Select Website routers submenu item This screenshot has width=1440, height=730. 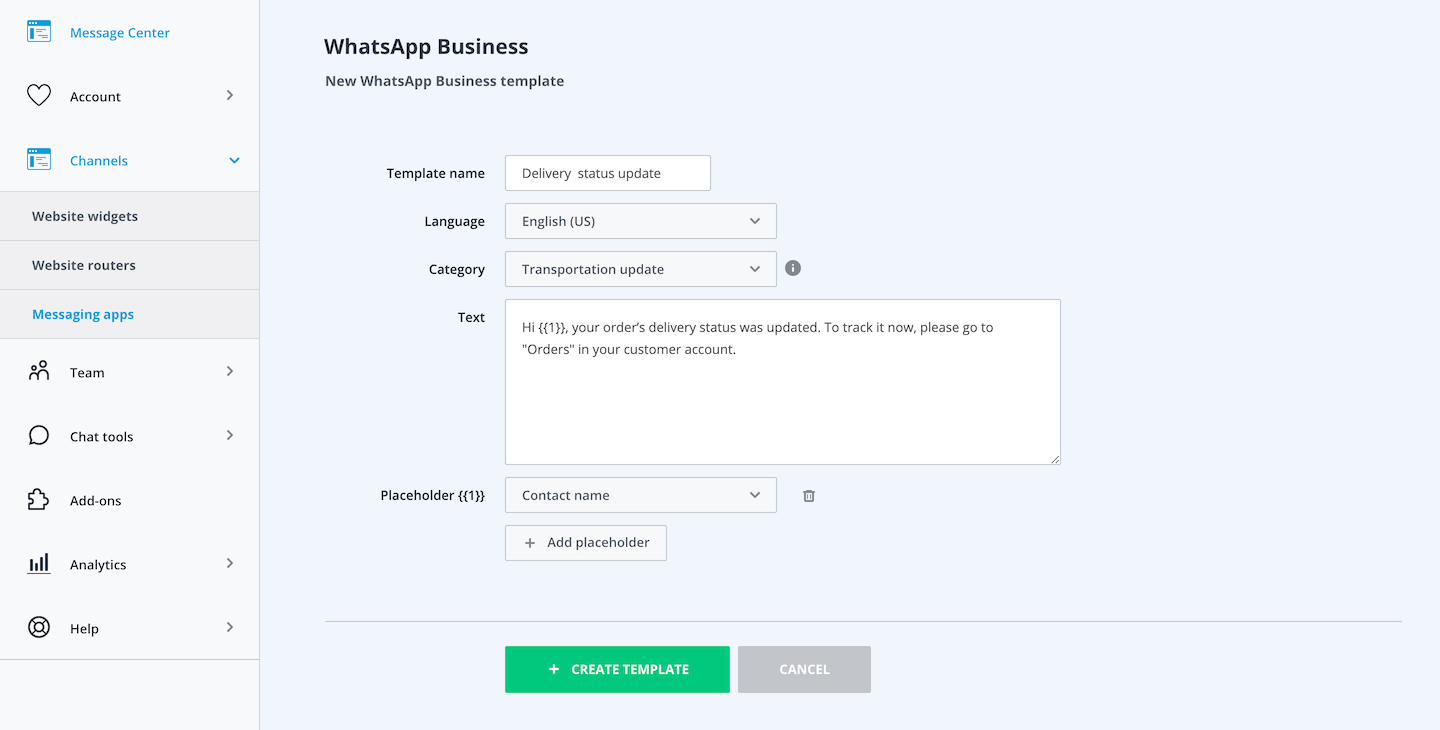[x=130, y=265]
